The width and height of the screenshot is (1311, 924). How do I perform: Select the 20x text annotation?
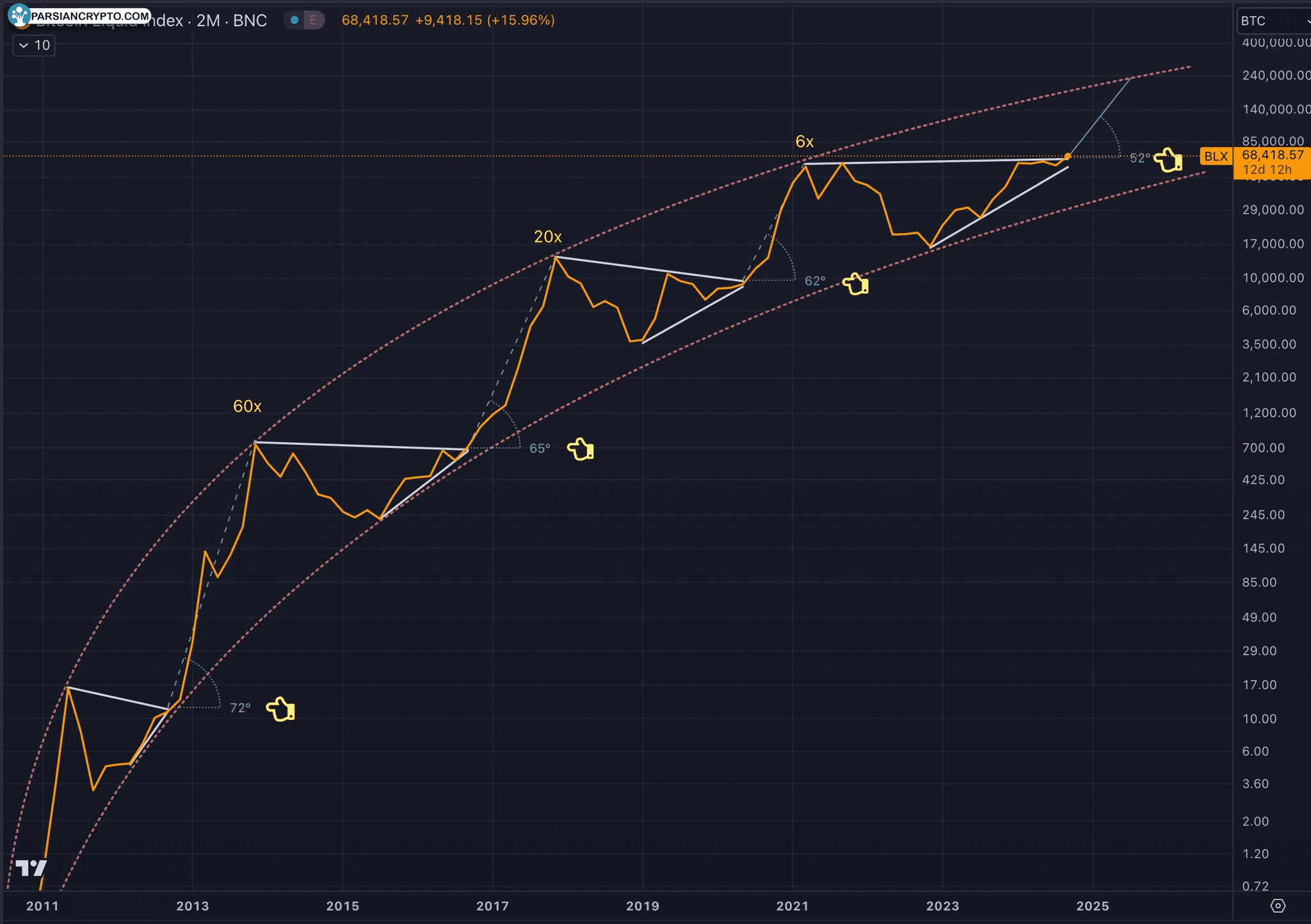pyautogui.click(x=548, y=237)
